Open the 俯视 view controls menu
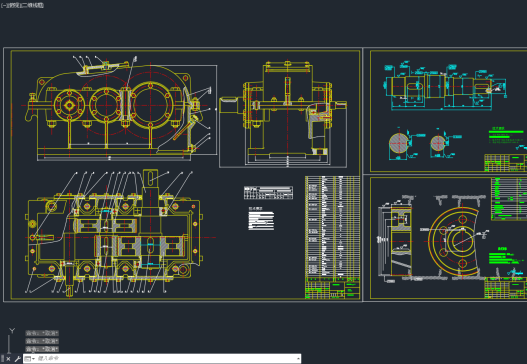The image size is (527, 364). pyautogui.click(x=14, y=5)
